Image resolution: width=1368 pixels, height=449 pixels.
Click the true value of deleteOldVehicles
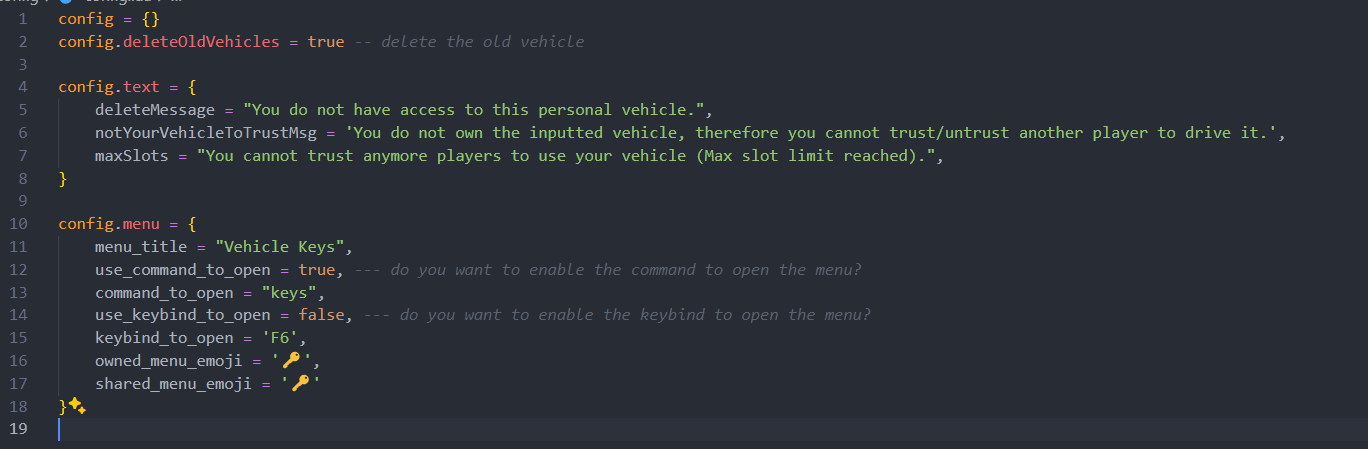tap(326, 42)
